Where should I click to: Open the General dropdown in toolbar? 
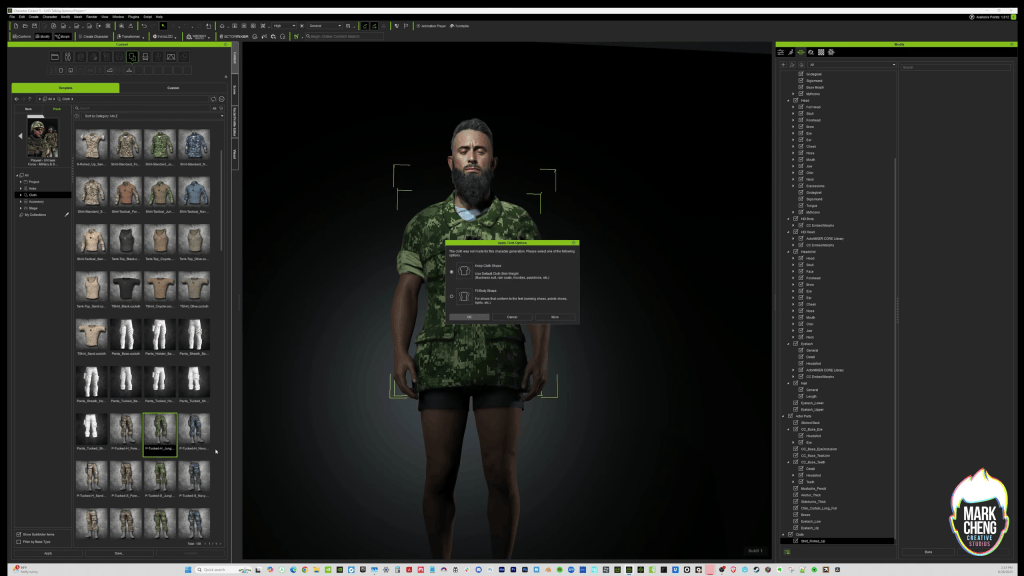pos(325,26)
